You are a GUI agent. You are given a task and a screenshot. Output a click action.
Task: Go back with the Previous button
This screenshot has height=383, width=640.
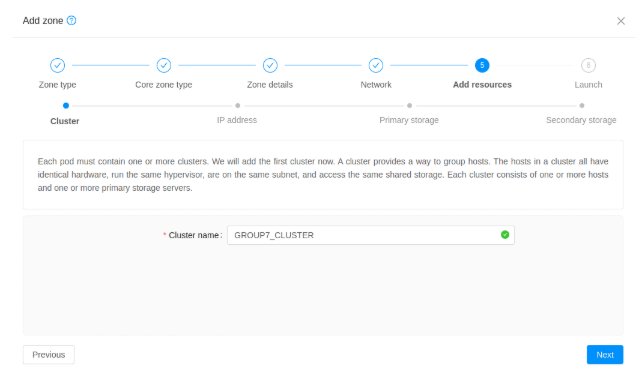pyautogui.click(x=49, y=354)
